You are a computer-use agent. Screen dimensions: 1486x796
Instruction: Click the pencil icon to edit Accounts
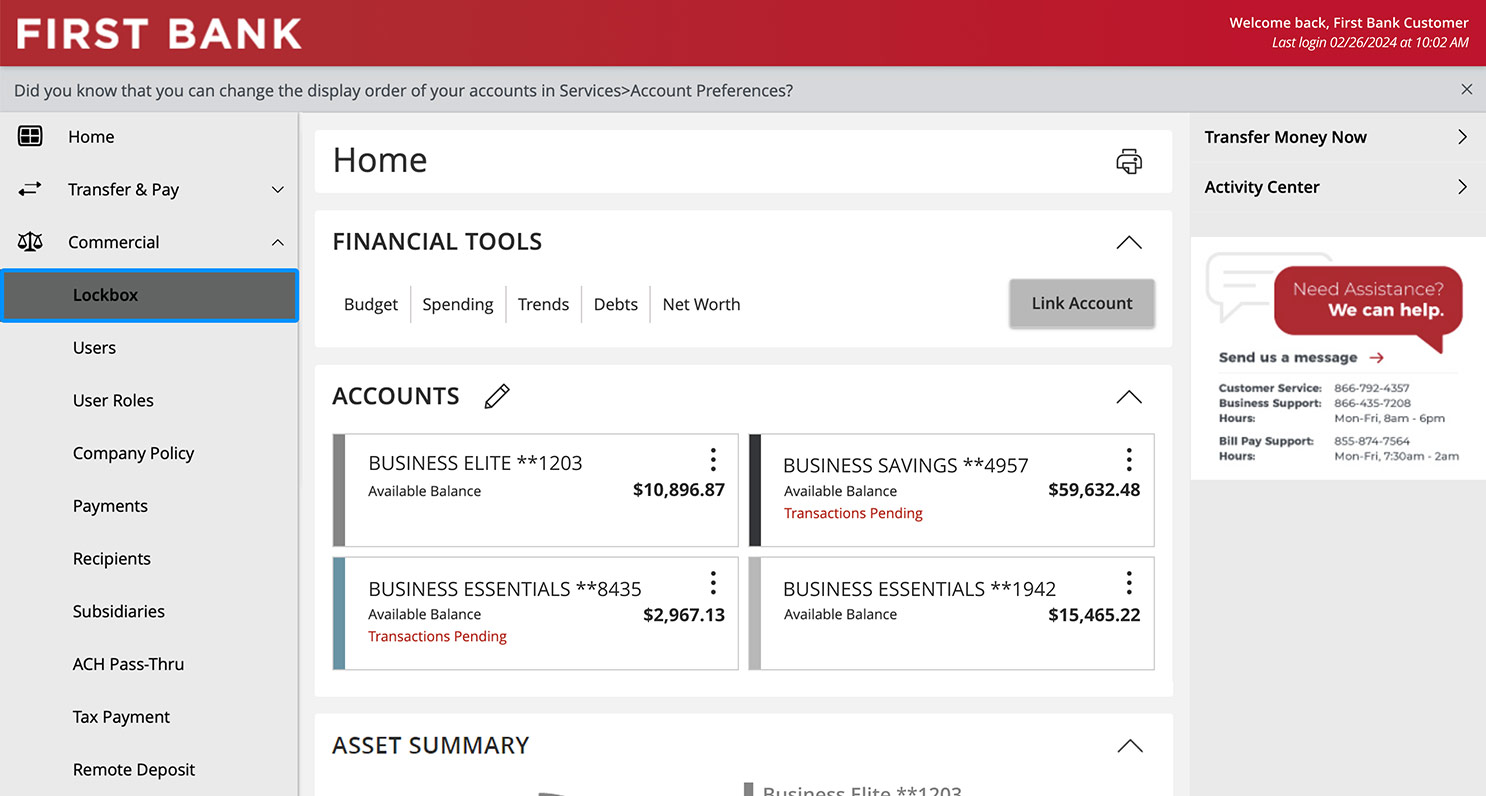point(497,396)
